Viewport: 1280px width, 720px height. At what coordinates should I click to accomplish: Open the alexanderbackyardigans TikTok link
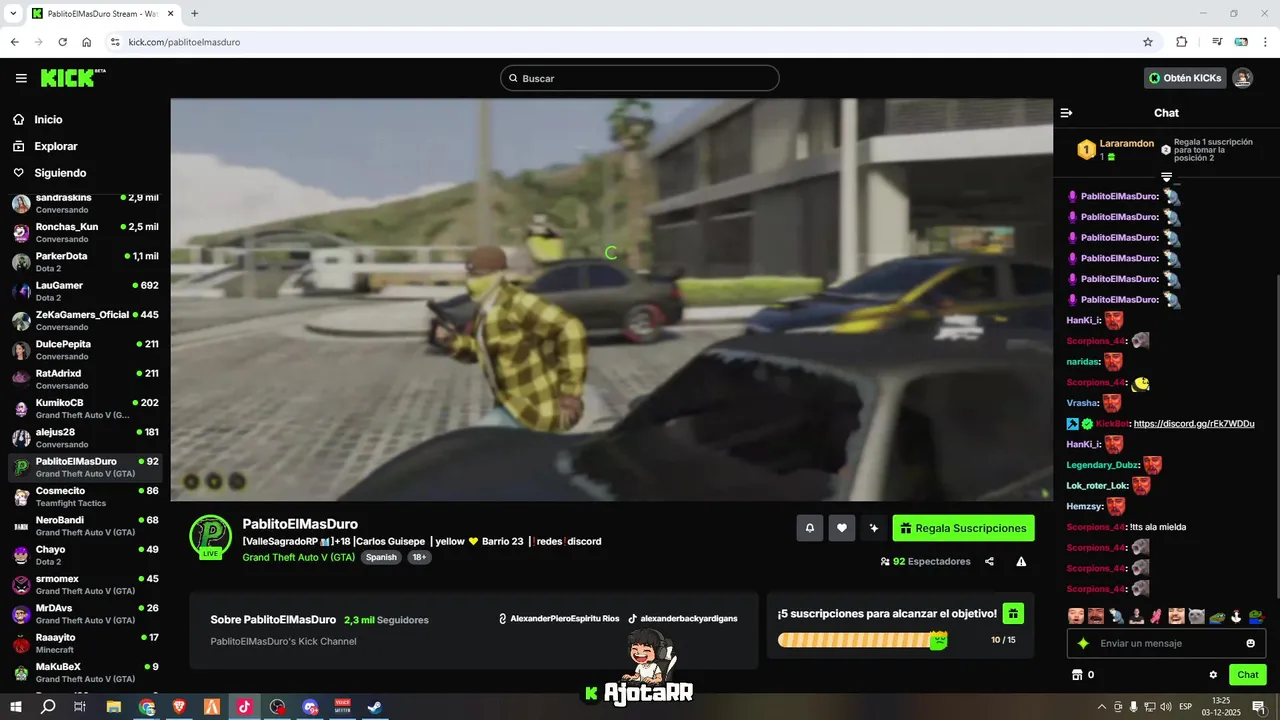click(x=683, y=619)
